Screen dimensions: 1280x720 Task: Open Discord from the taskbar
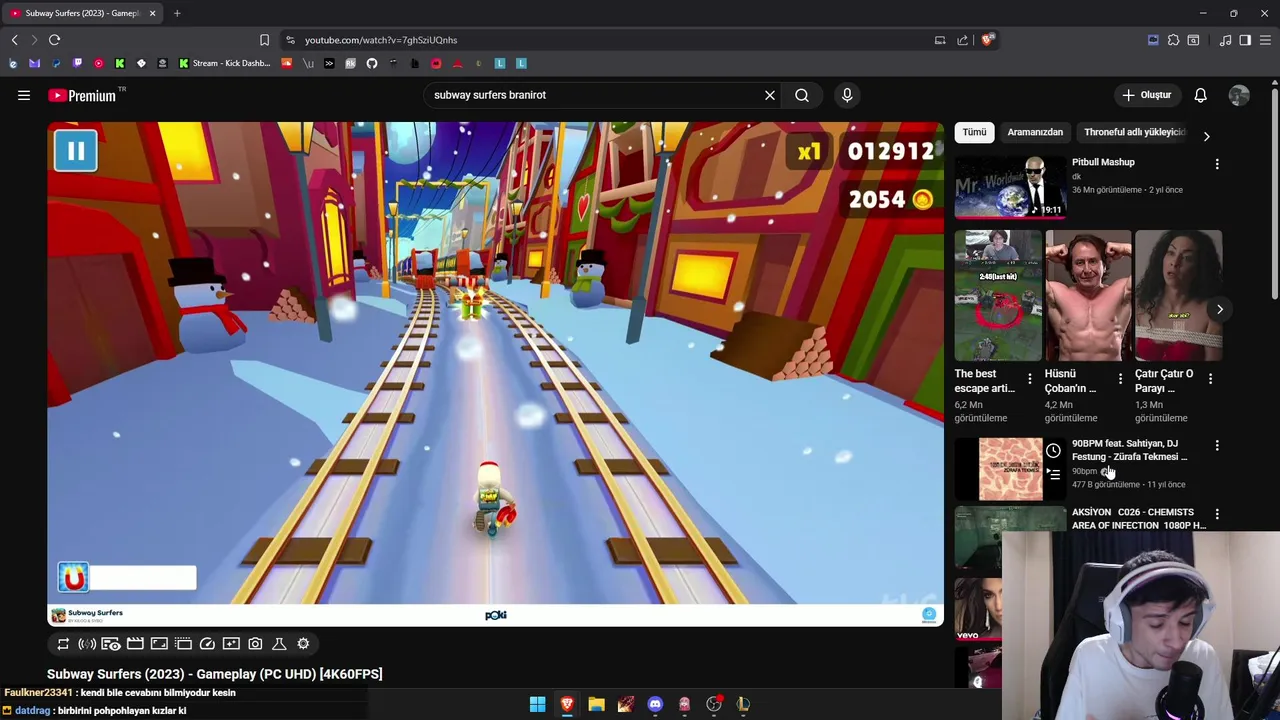point(655,704)
